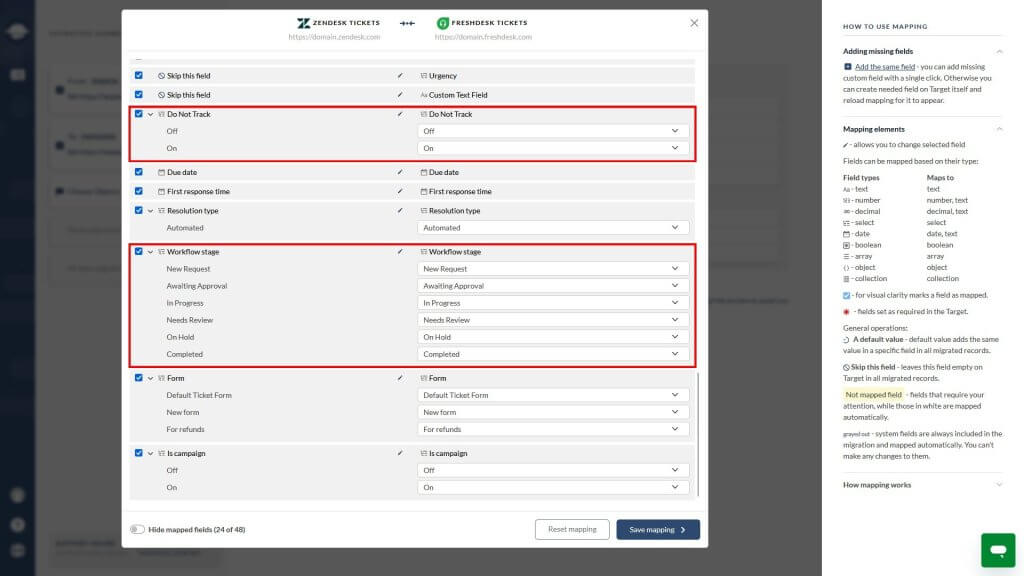Image resolution: width=1024 pixels, height=576 pixels.
Task: Click the Reset mapping button
Action: [x=571, y=529]
